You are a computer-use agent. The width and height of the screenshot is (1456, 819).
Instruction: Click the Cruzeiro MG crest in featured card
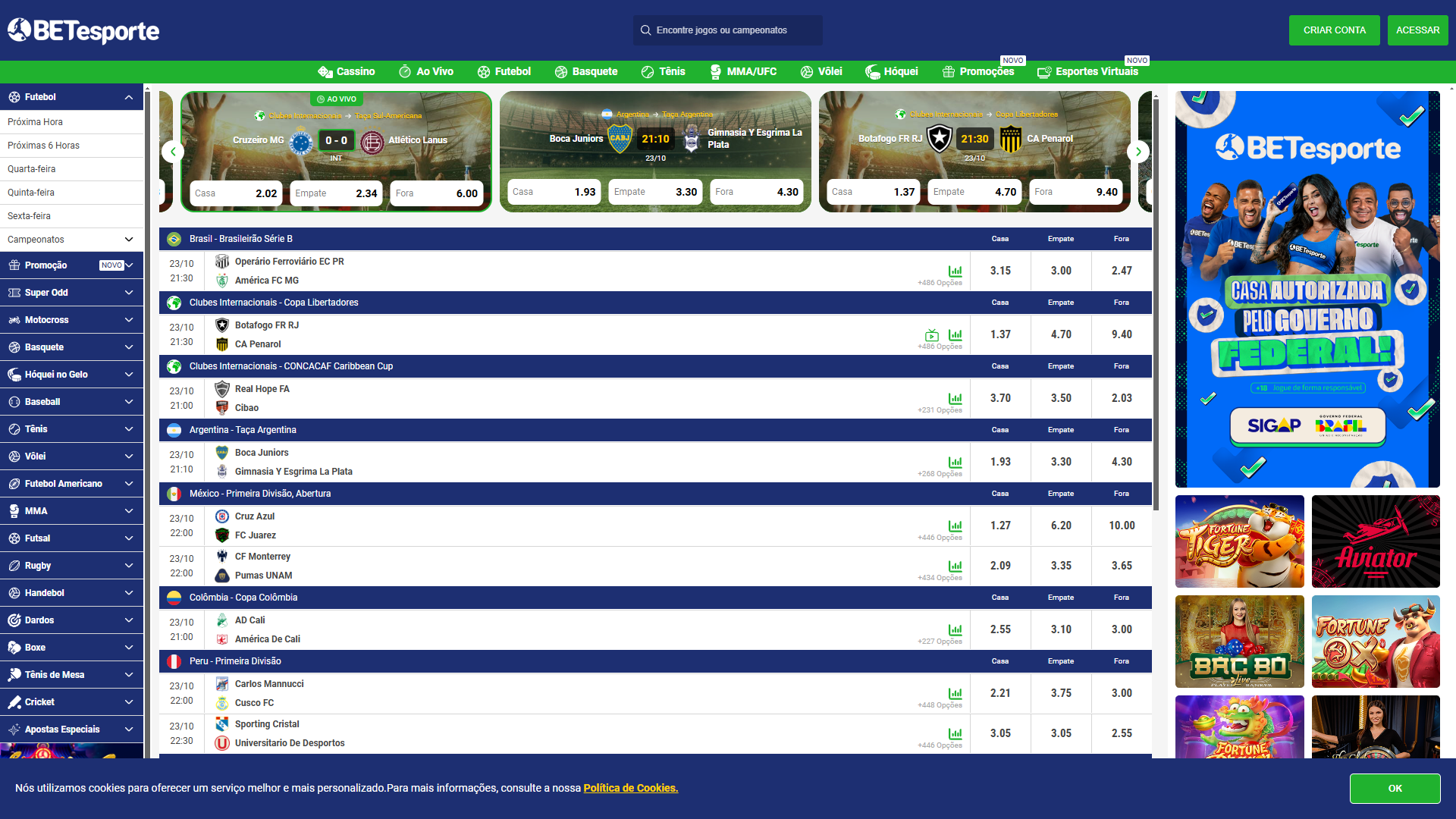[301, 142]
